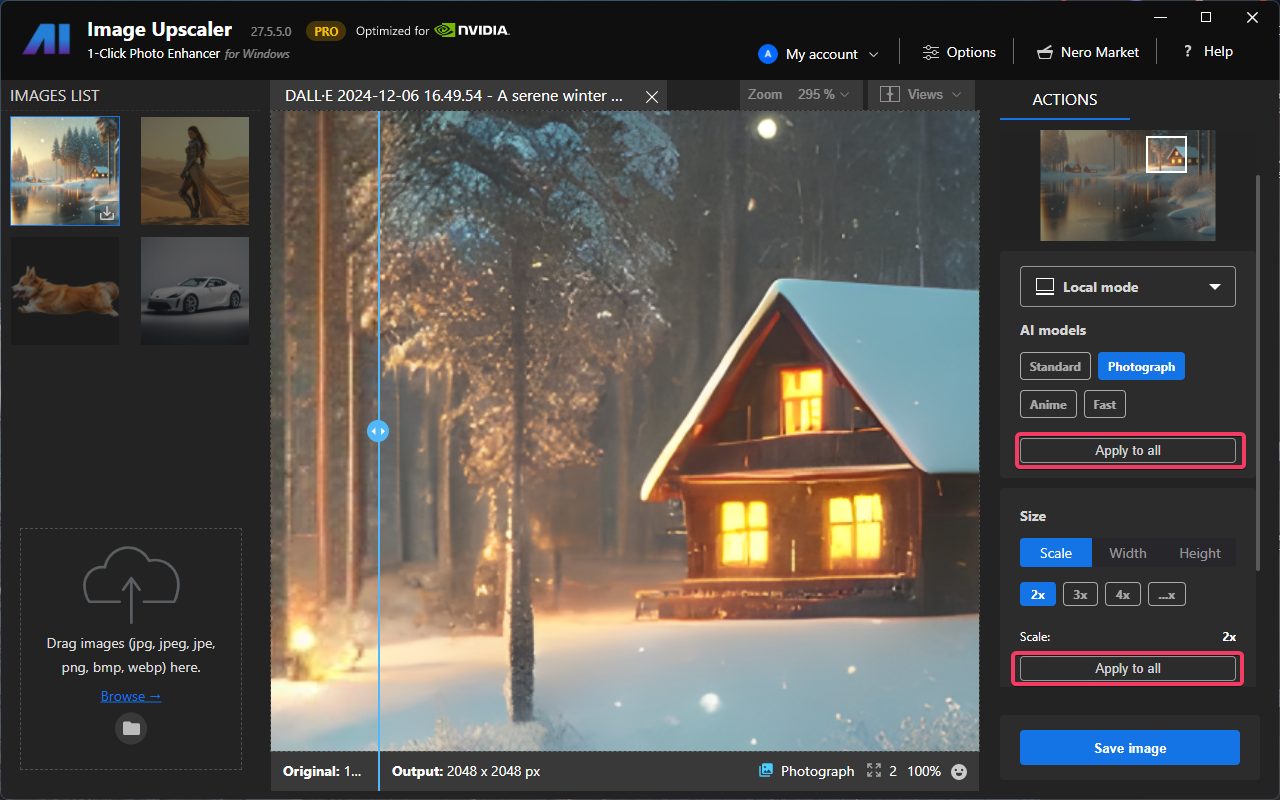
Task: Click the download icon on winter thumbnail
Action: click(107, 213)
